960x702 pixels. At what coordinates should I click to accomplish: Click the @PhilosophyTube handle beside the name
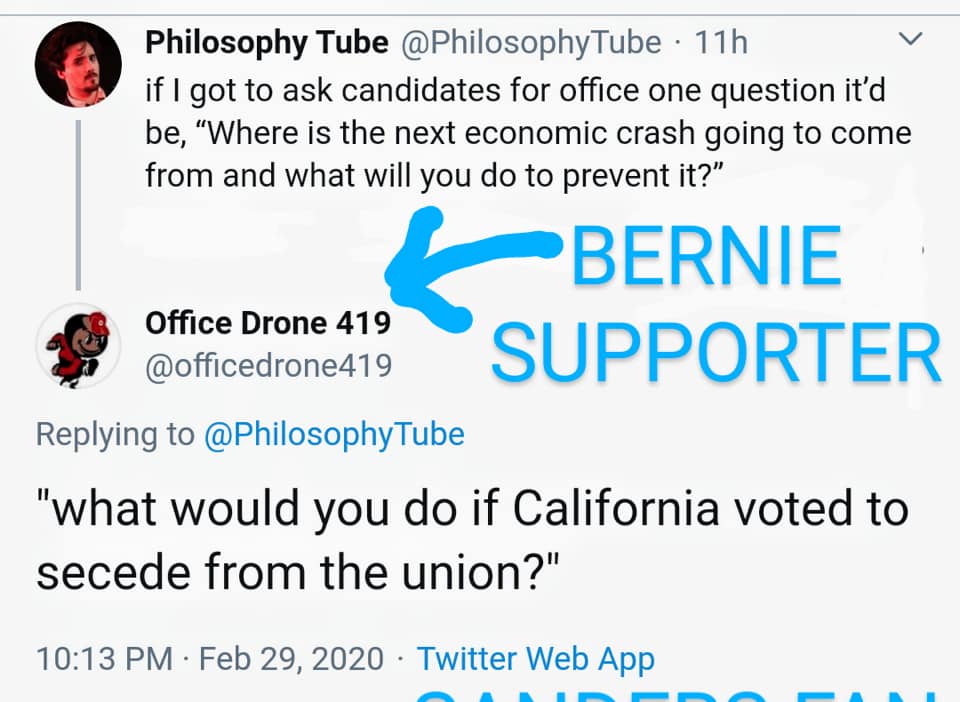(531, 43)
